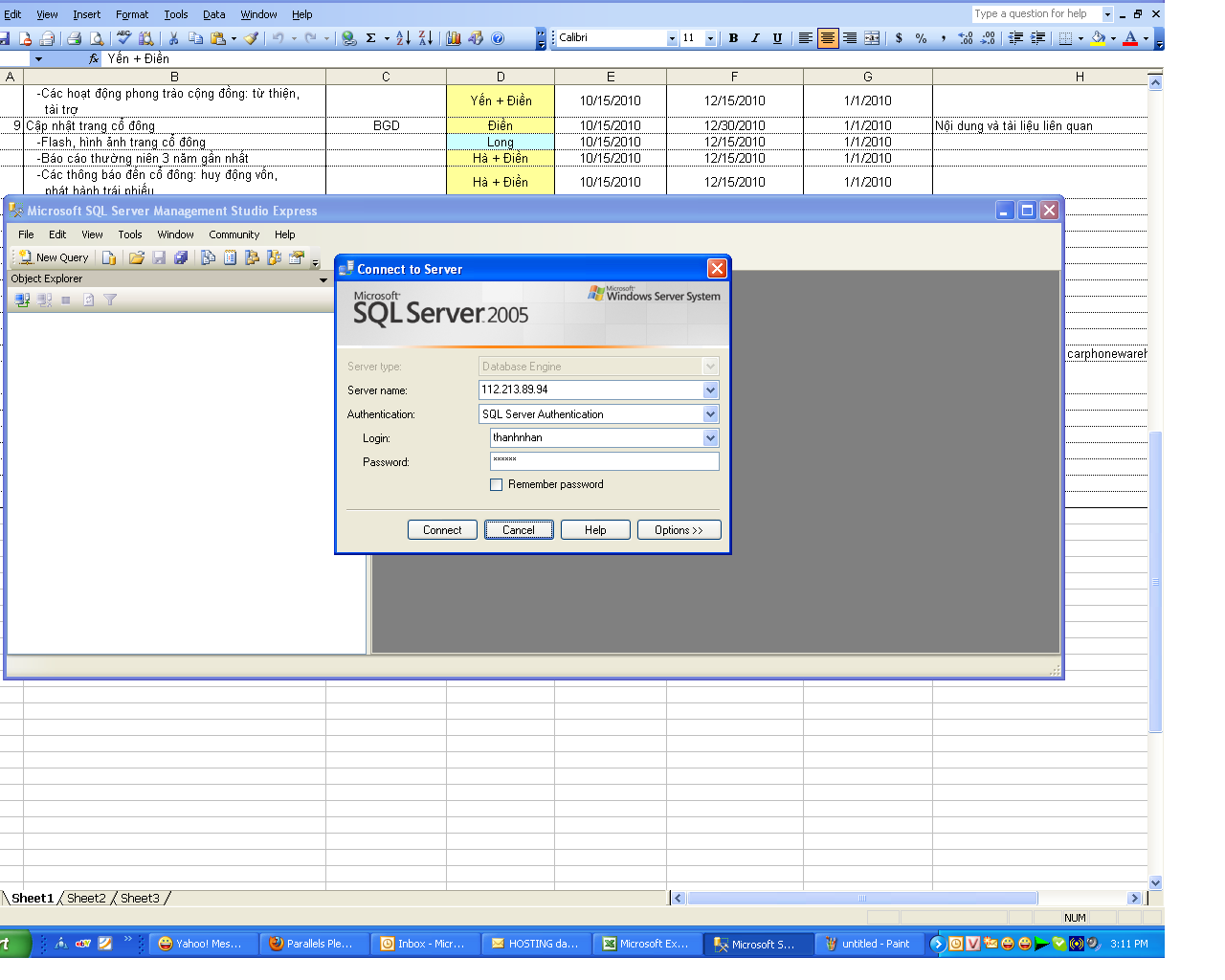
Task: Click Excel Increase Decimal icon
Action: point(966,38)
